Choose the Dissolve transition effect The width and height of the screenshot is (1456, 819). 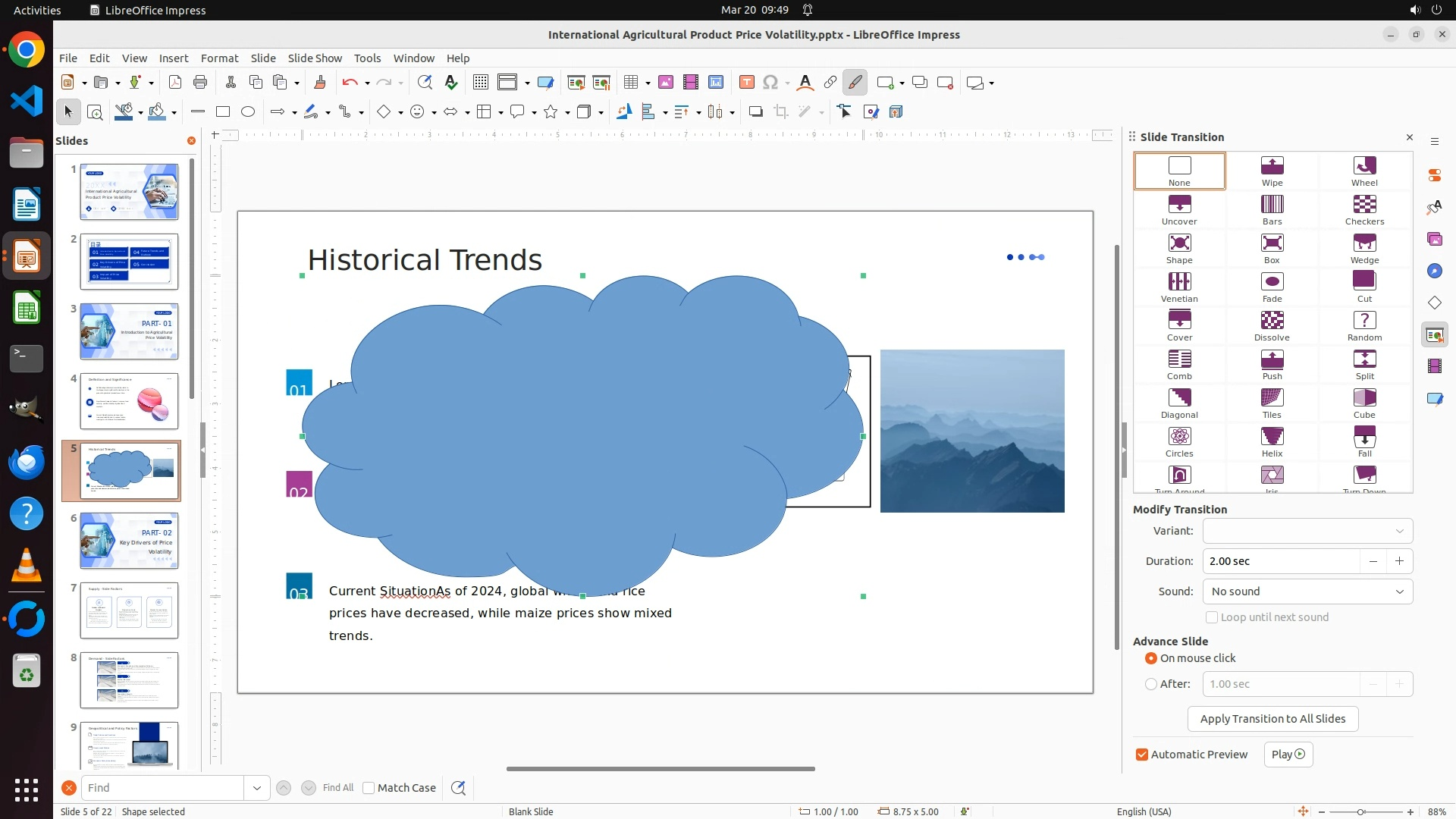point(1272,320)
